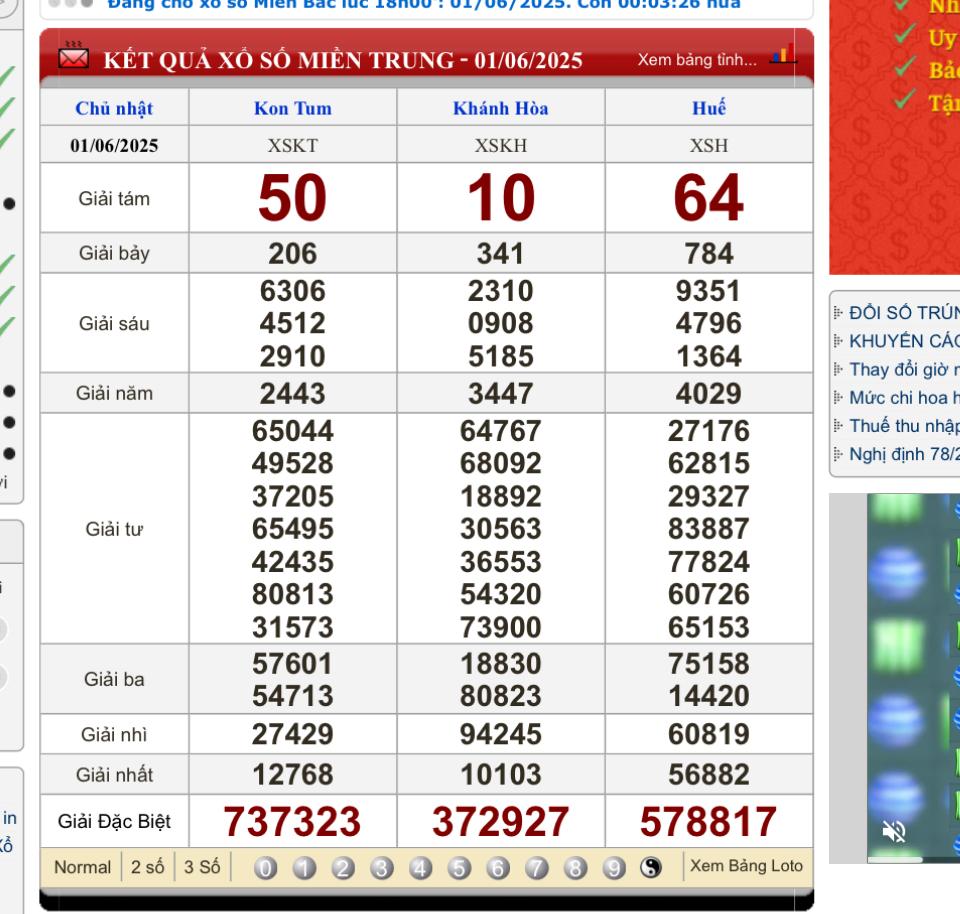Screen dimensions: 960x914
Task: Select digit 5 filter circle
Action: point(459,867)
